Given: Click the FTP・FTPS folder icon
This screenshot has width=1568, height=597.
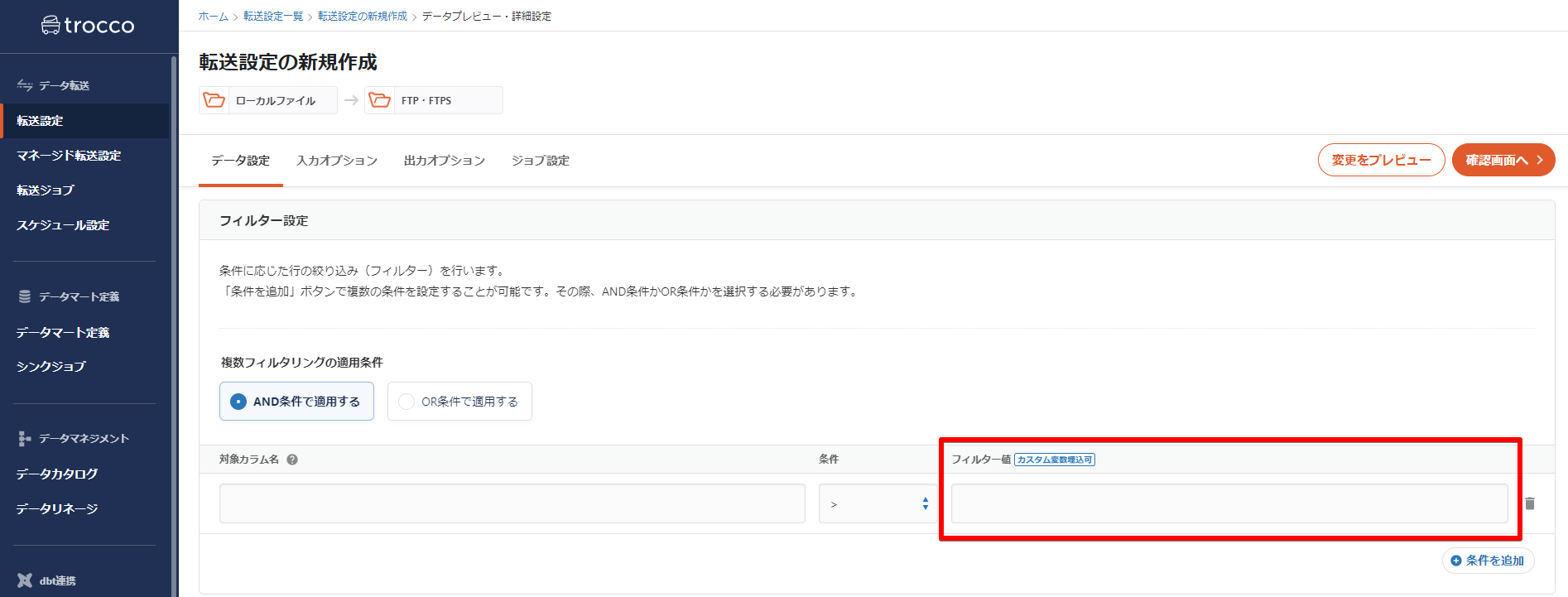Looking at the screenshot, I should point(380,100).
